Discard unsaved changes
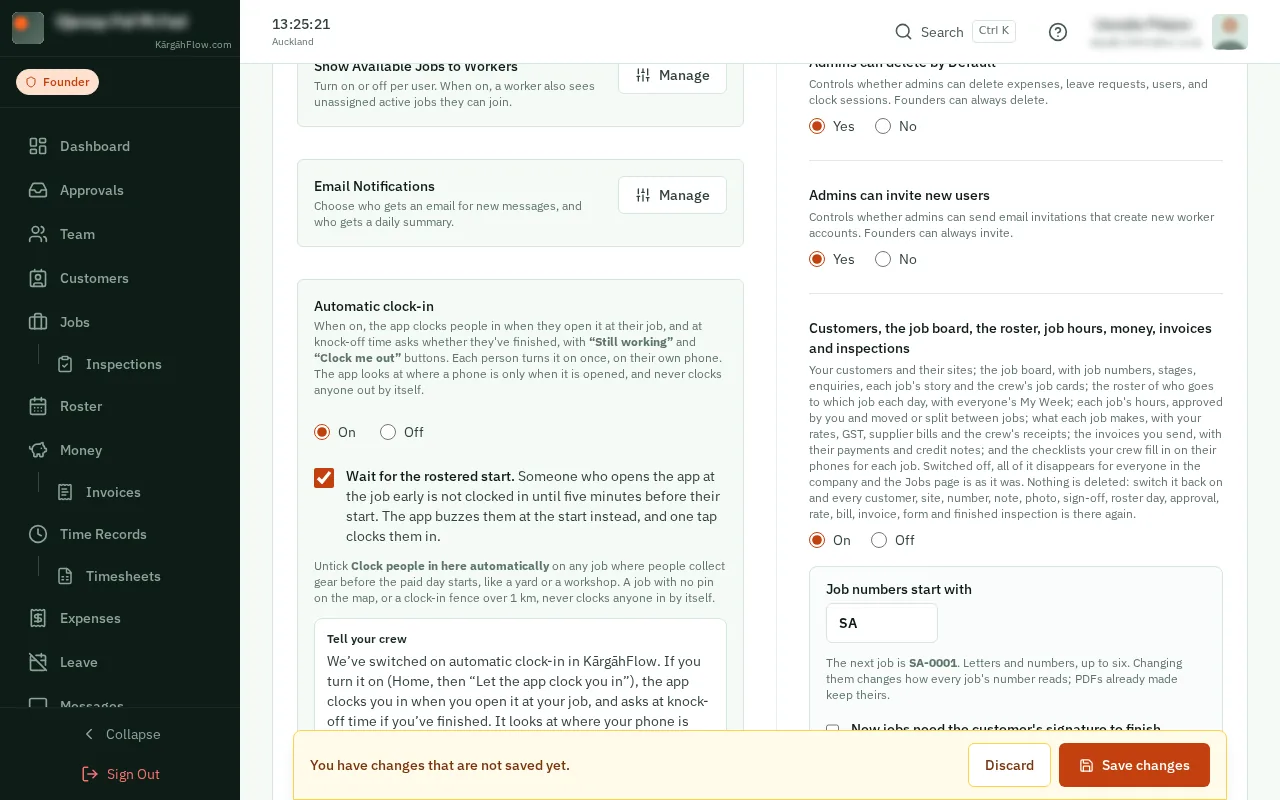This screenshot has height=800, width=1280. pos(1009,765)
